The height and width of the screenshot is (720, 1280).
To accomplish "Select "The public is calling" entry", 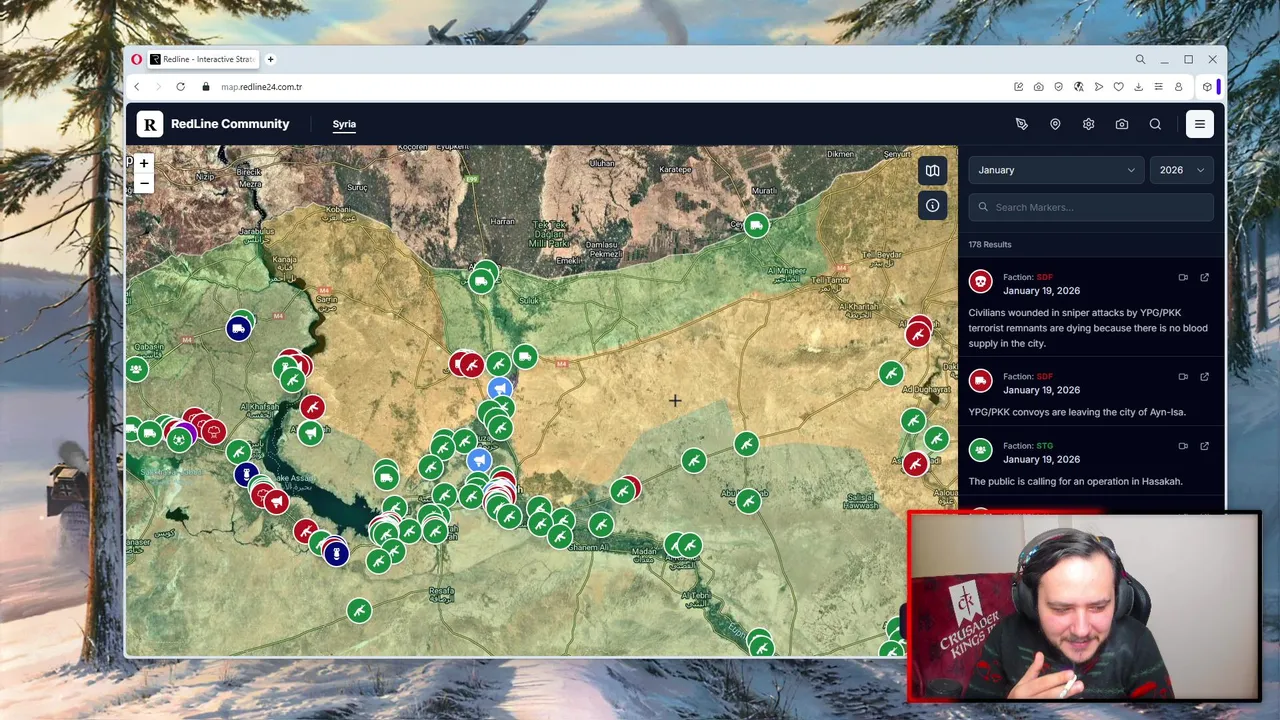I will point(1075,481).
